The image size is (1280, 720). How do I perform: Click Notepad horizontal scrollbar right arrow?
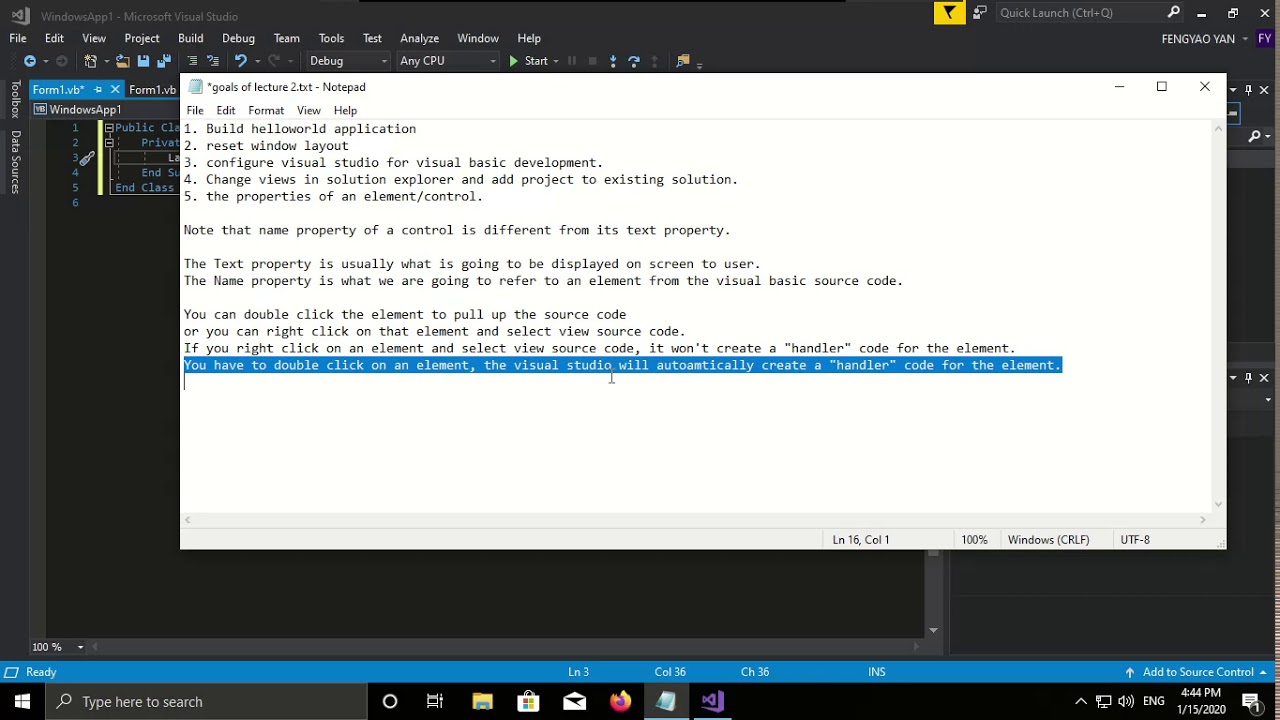click(x=1203, y=520)
